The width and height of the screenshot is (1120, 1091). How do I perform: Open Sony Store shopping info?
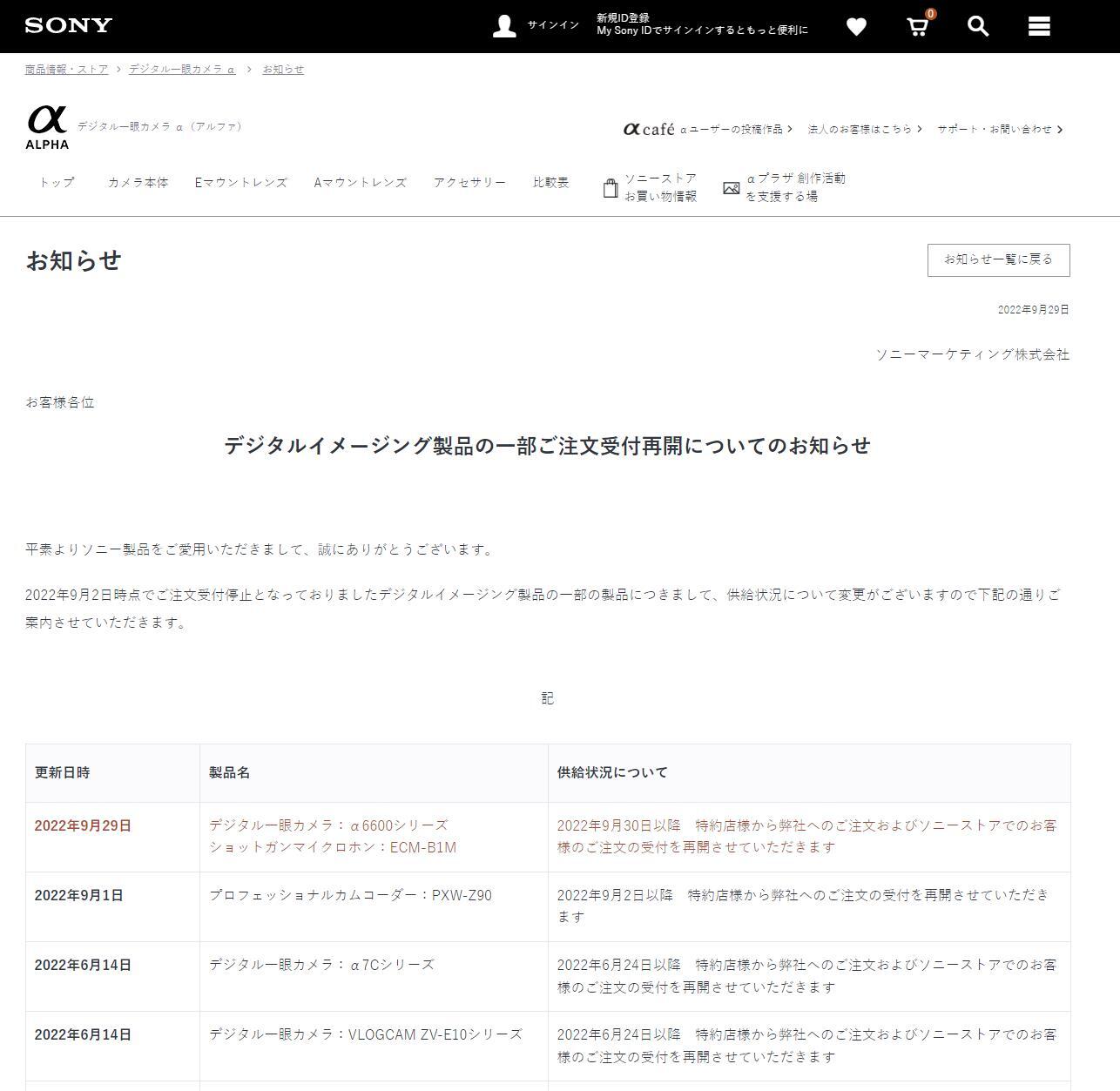(651, 187)
